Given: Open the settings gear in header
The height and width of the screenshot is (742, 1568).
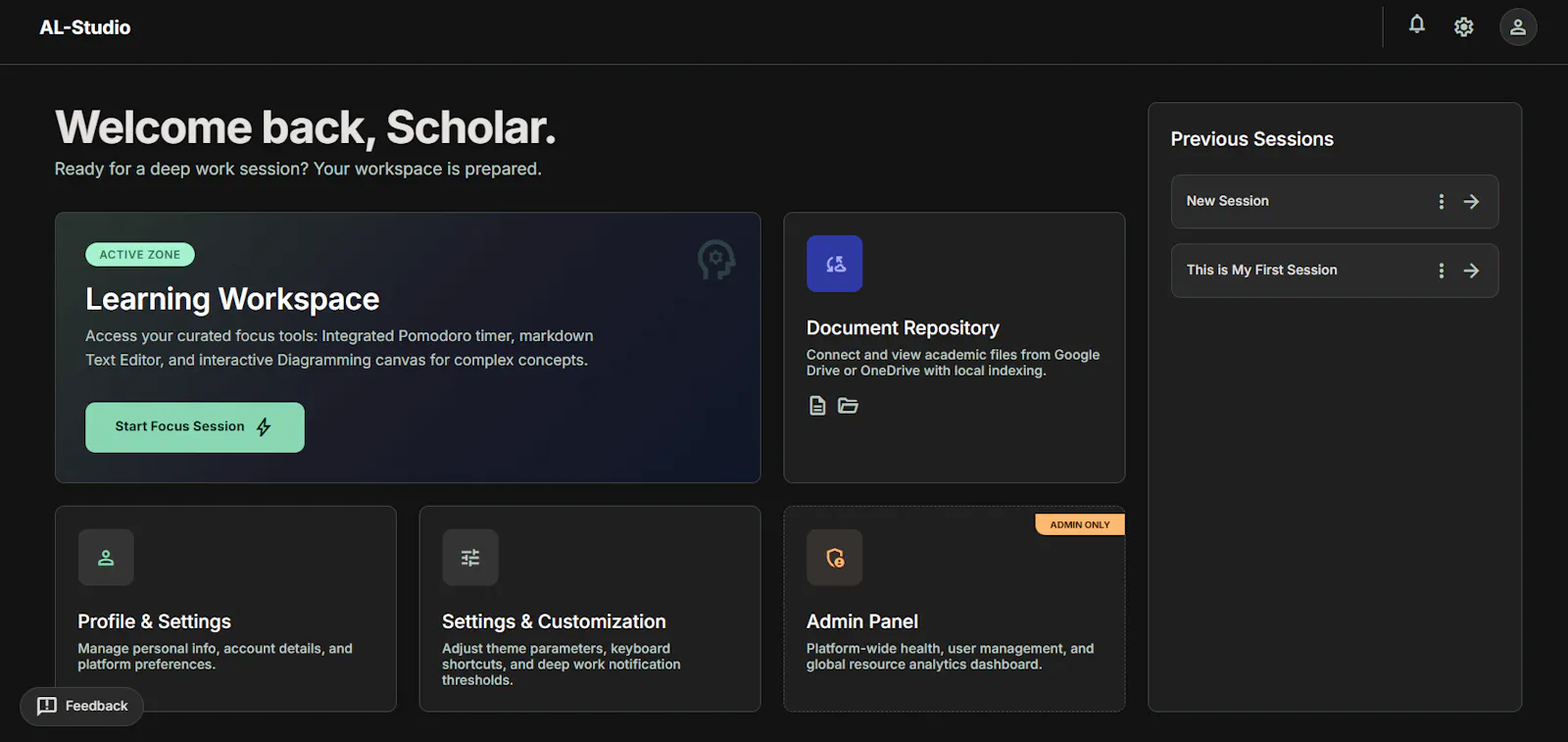Looking at the screenshot, I should 1463,27.
